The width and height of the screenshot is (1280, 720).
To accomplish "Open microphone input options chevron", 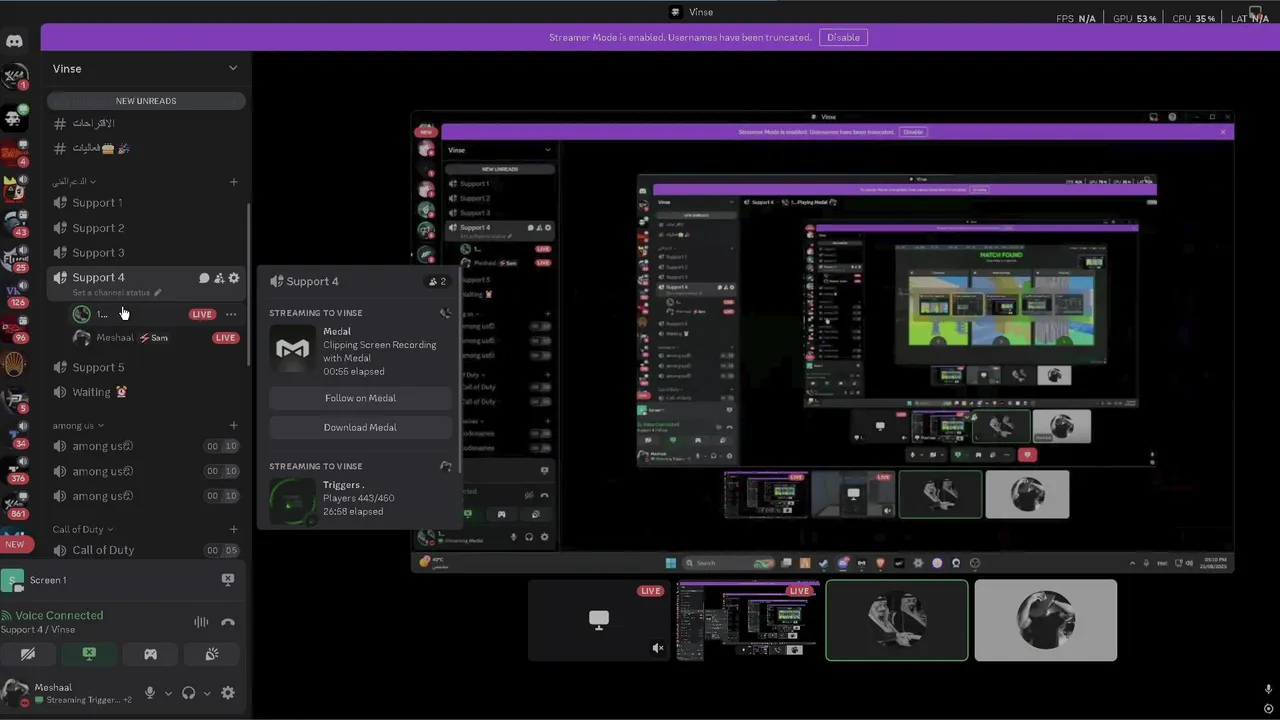I will [x=168, y=693].
